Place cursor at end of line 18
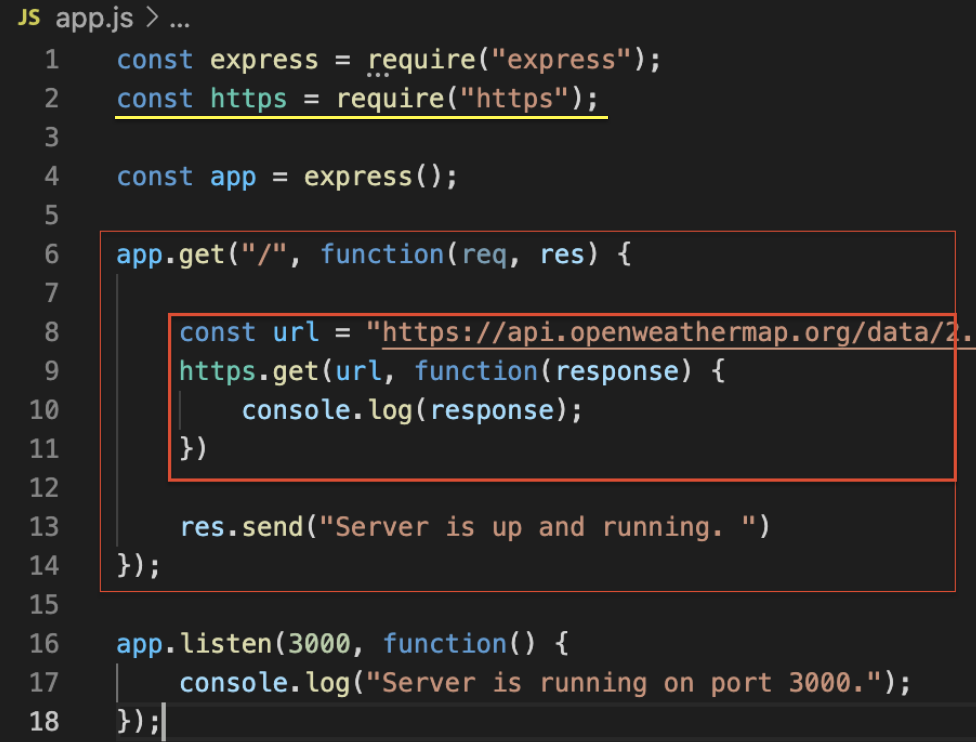The image size is (976, 742). (161, 722)
